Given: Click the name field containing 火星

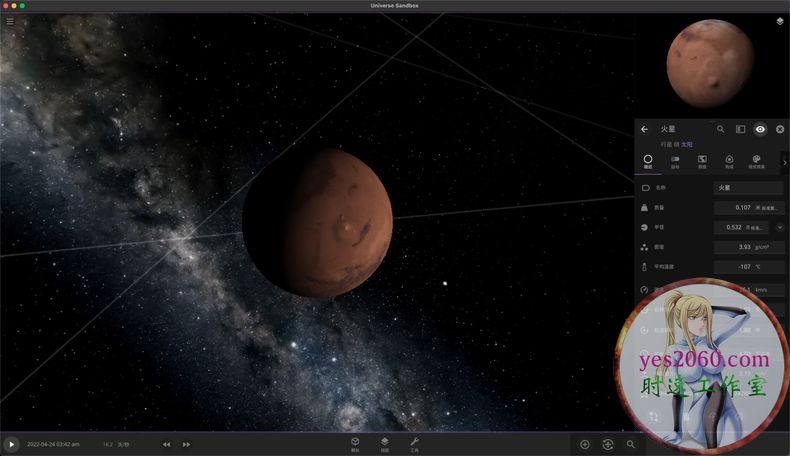Looking at the screenshot, I should 748,188.
